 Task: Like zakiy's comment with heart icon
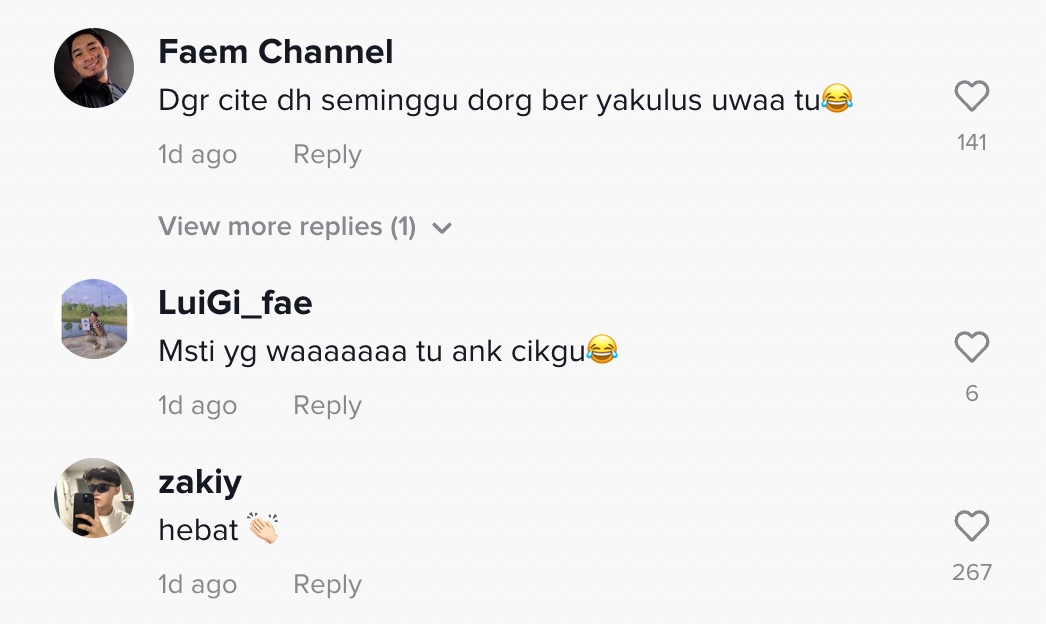click(x=971, y=527)
